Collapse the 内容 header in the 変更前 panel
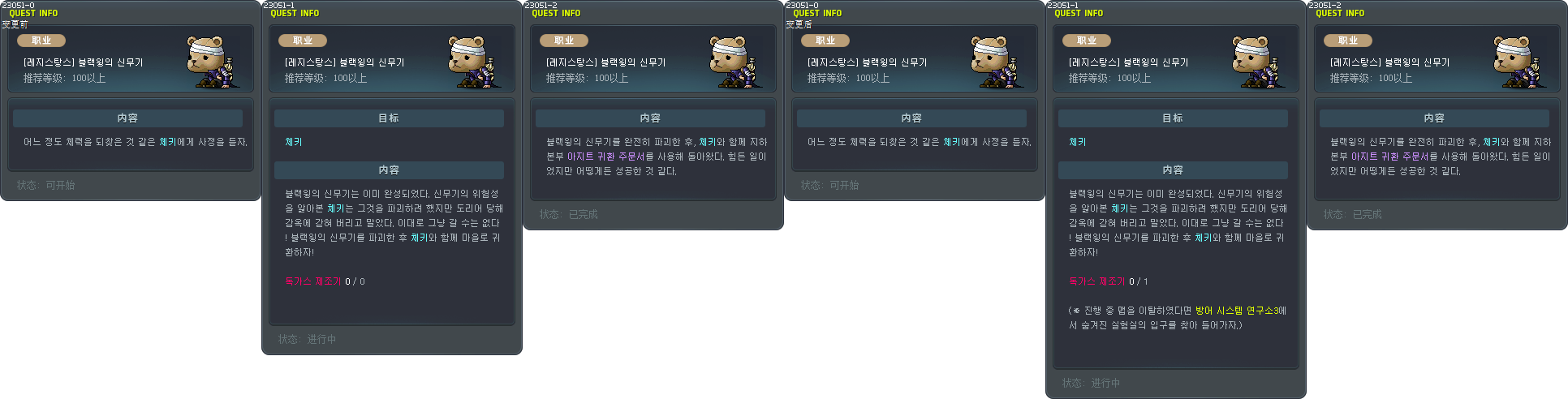Viewport: 1568px width, 399px height. (127, 118)
